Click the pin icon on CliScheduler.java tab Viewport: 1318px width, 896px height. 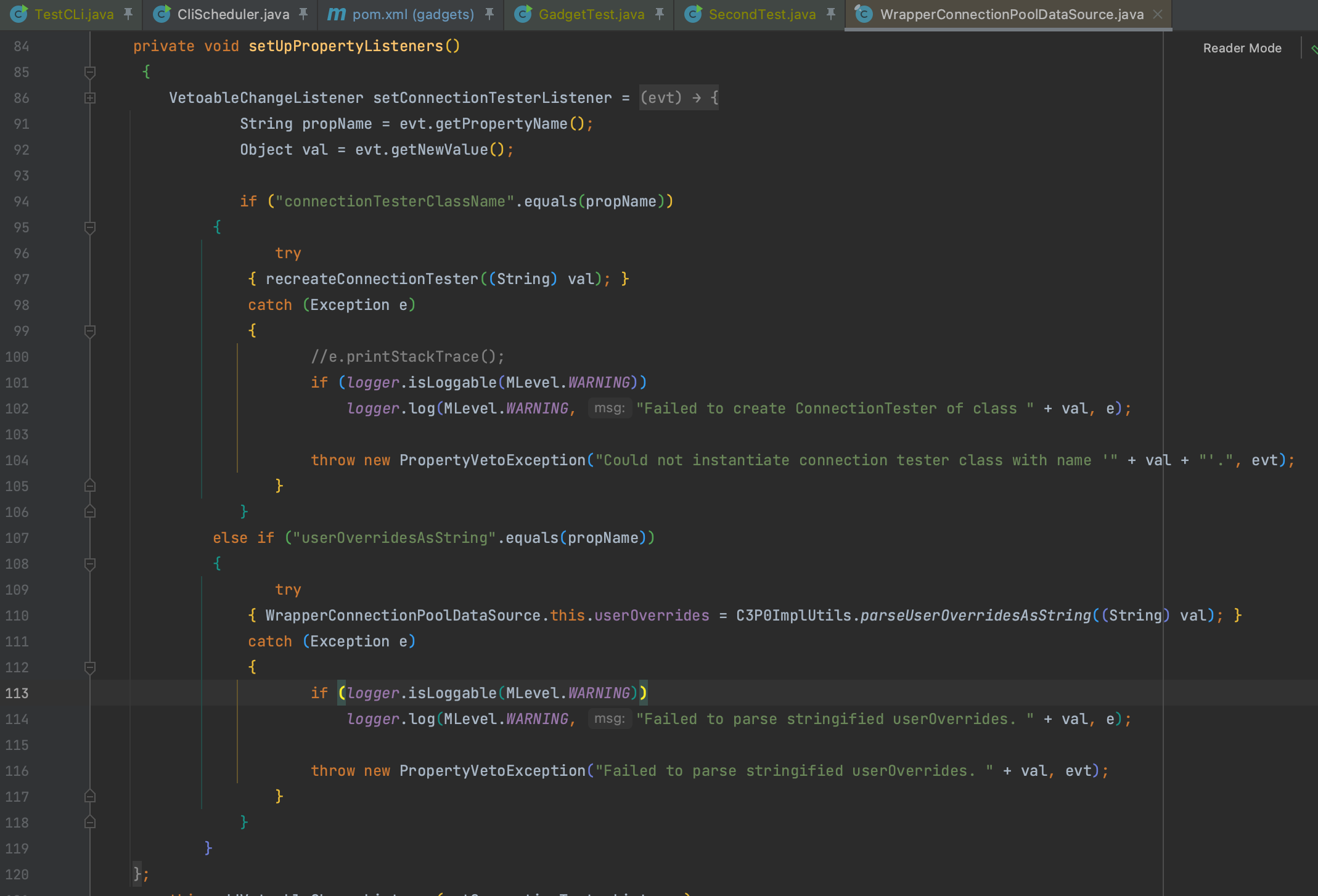(x=303, y=14)
